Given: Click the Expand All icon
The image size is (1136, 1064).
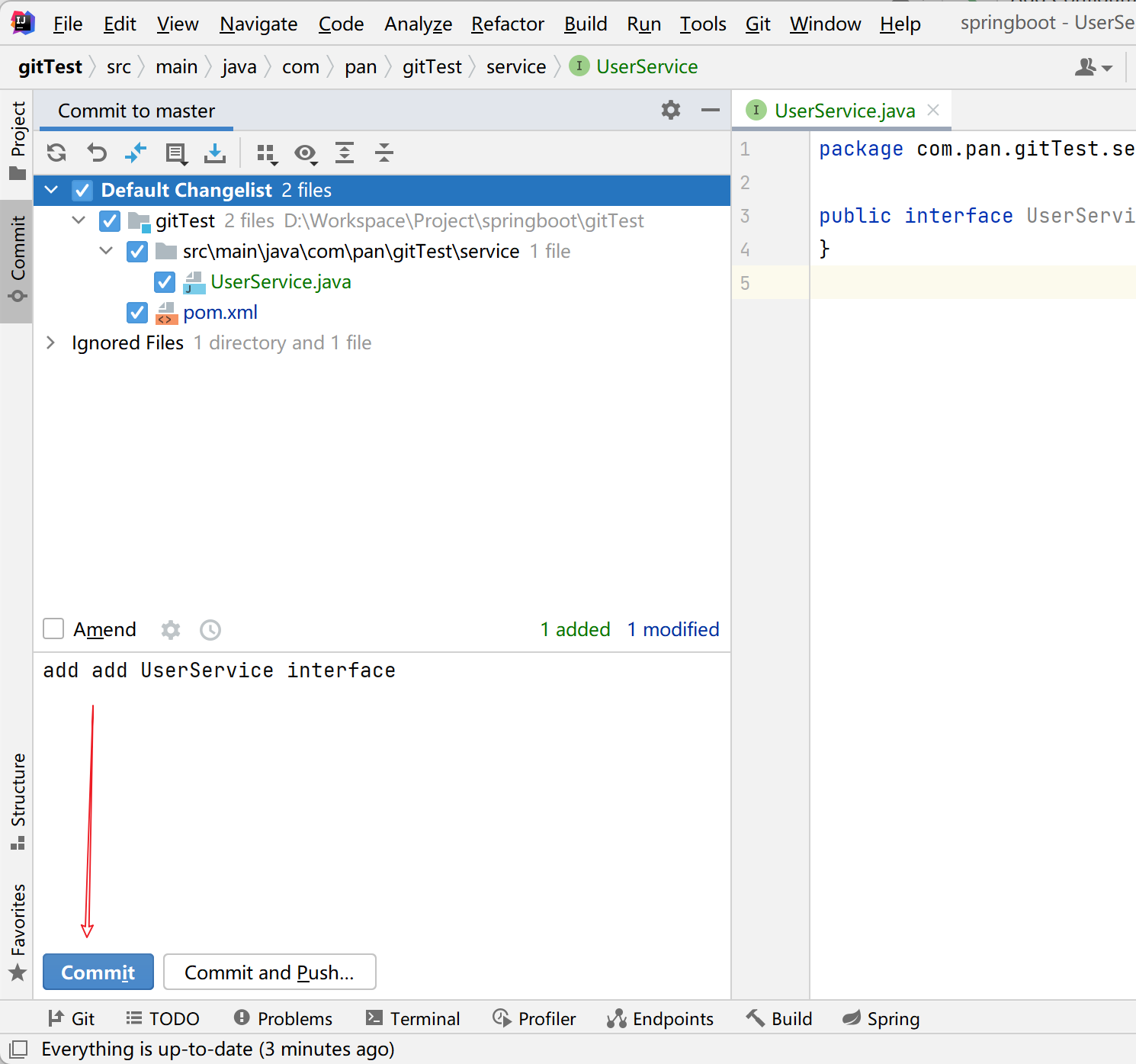Looking at the screenshot, I should point(345,153).
